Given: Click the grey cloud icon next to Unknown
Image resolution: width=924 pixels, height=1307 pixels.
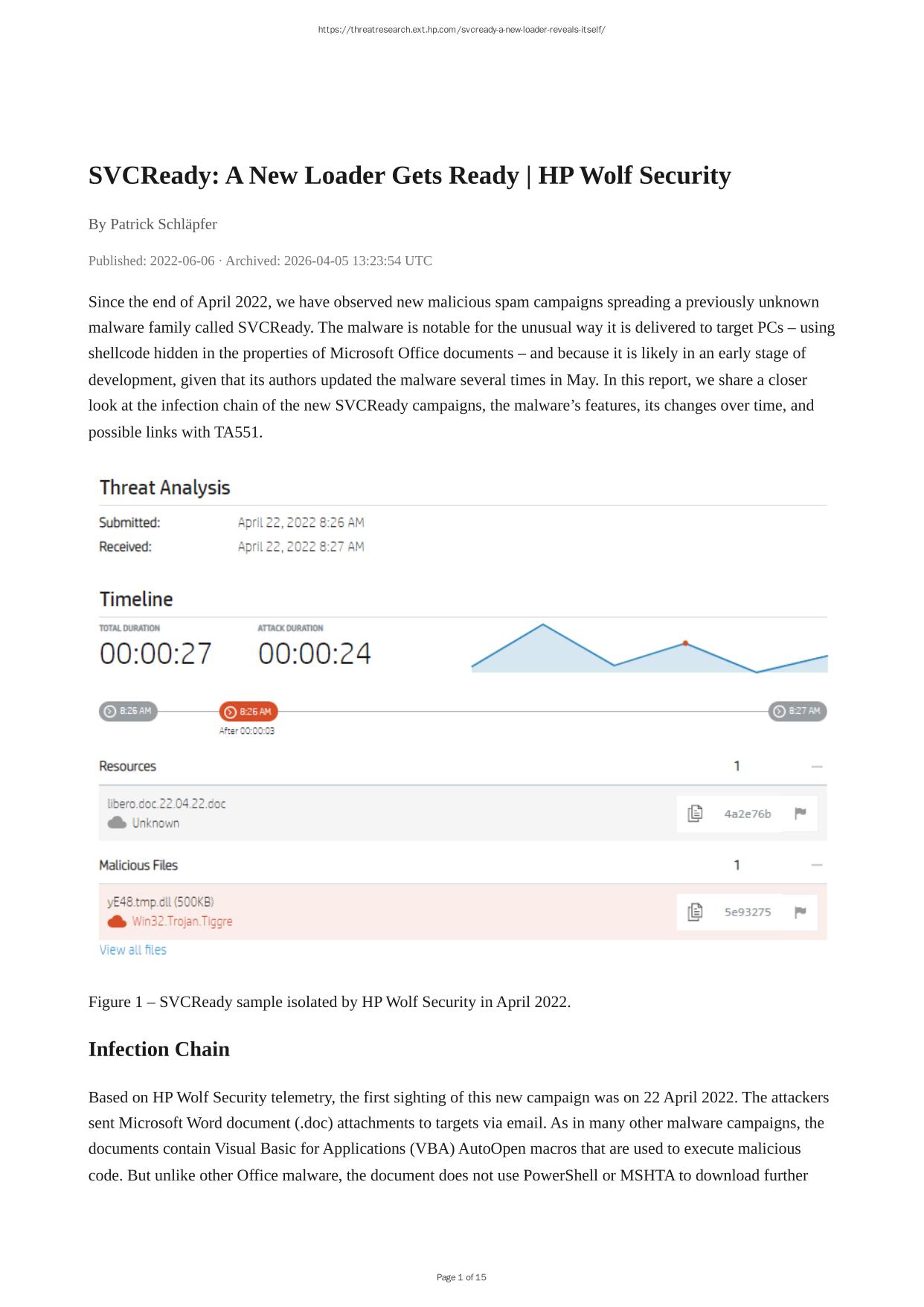Looking at the screenshot, I should 117,823.
